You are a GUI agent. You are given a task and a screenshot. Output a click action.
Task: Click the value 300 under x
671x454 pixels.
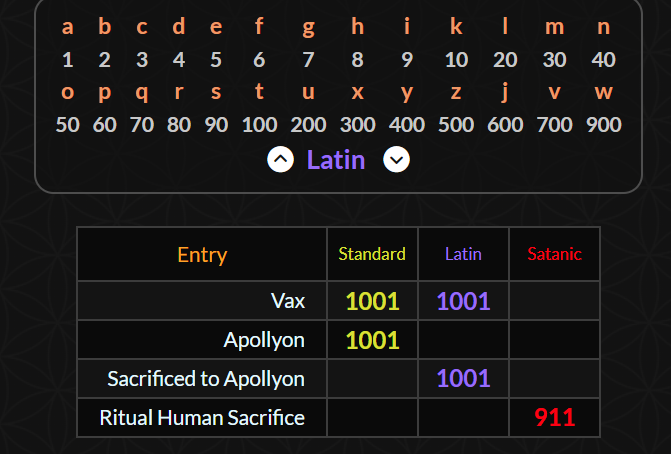coord(358,125)
